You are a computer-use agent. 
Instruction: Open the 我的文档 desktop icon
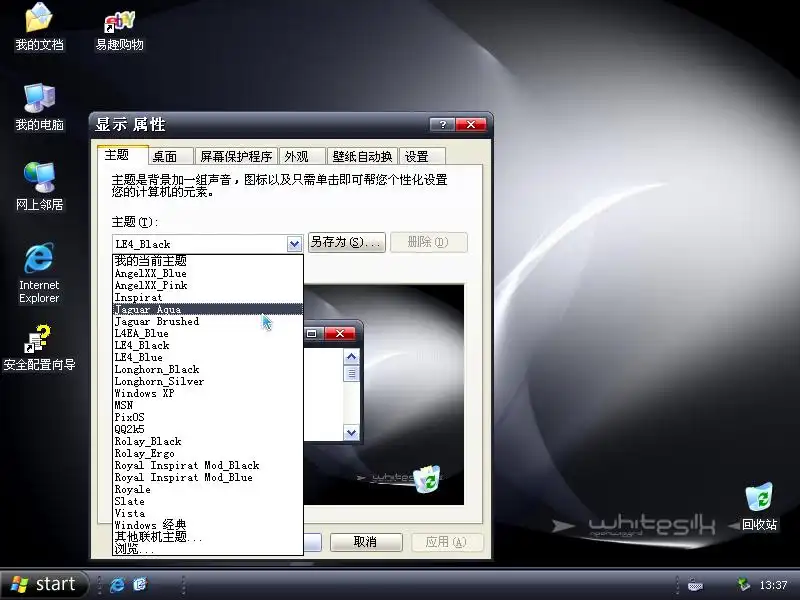click(x=39, y=27)
